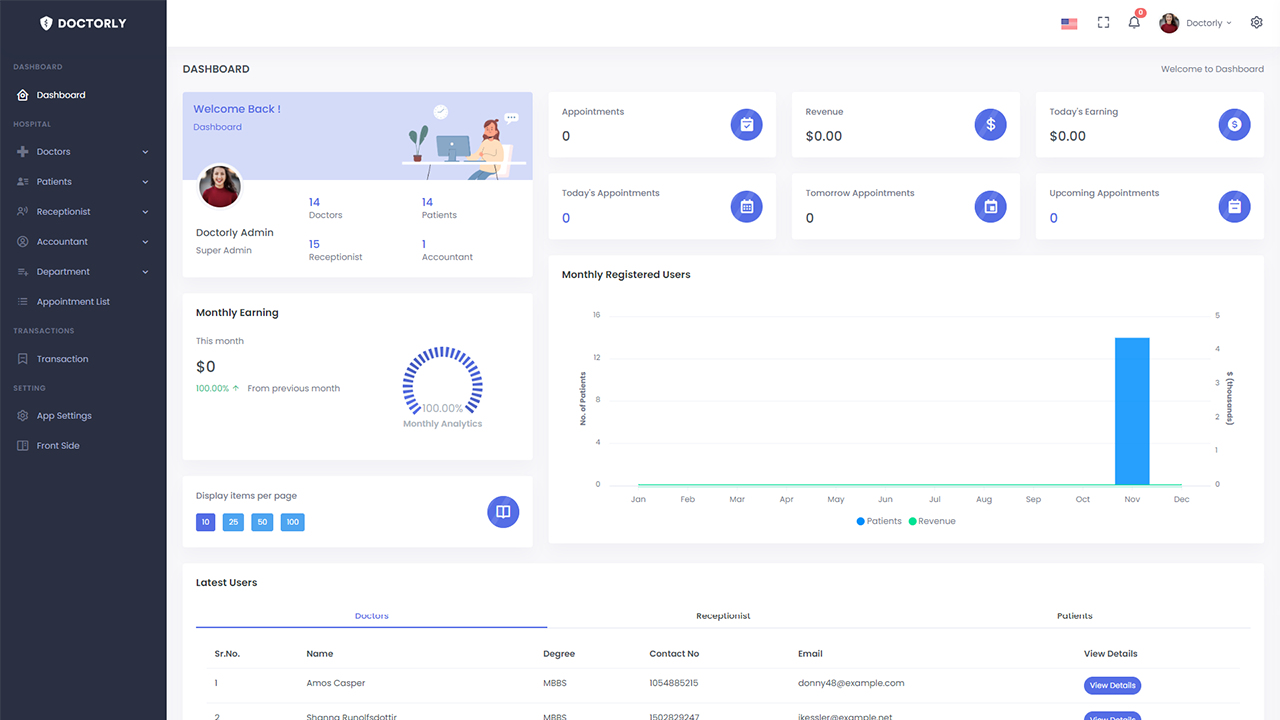This screenshot has height=720, width=1280.
Task: Click the fullscreen toggle icon
Action: tap(1103, 22)
